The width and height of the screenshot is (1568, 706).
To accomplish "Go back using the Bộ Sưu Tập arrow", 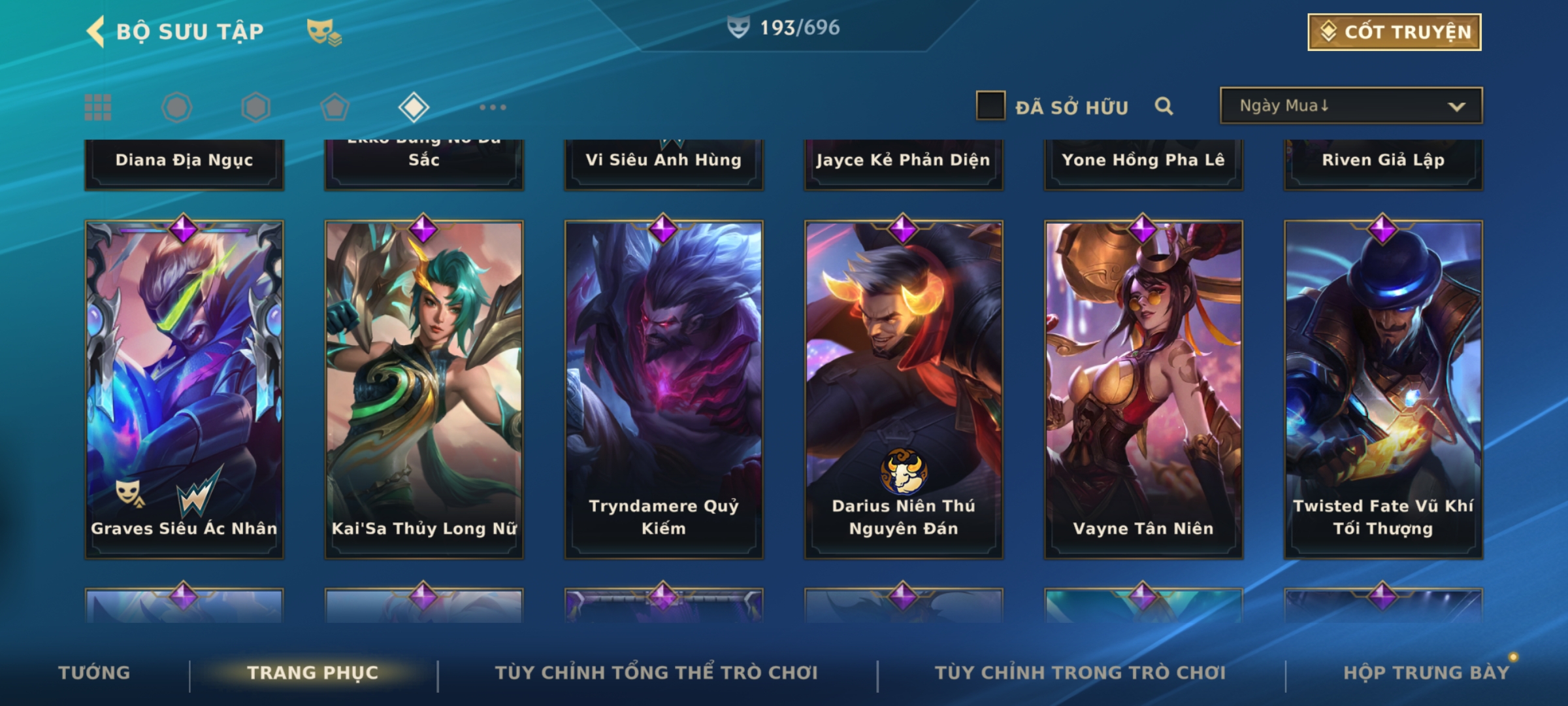I will click(95, 31).
